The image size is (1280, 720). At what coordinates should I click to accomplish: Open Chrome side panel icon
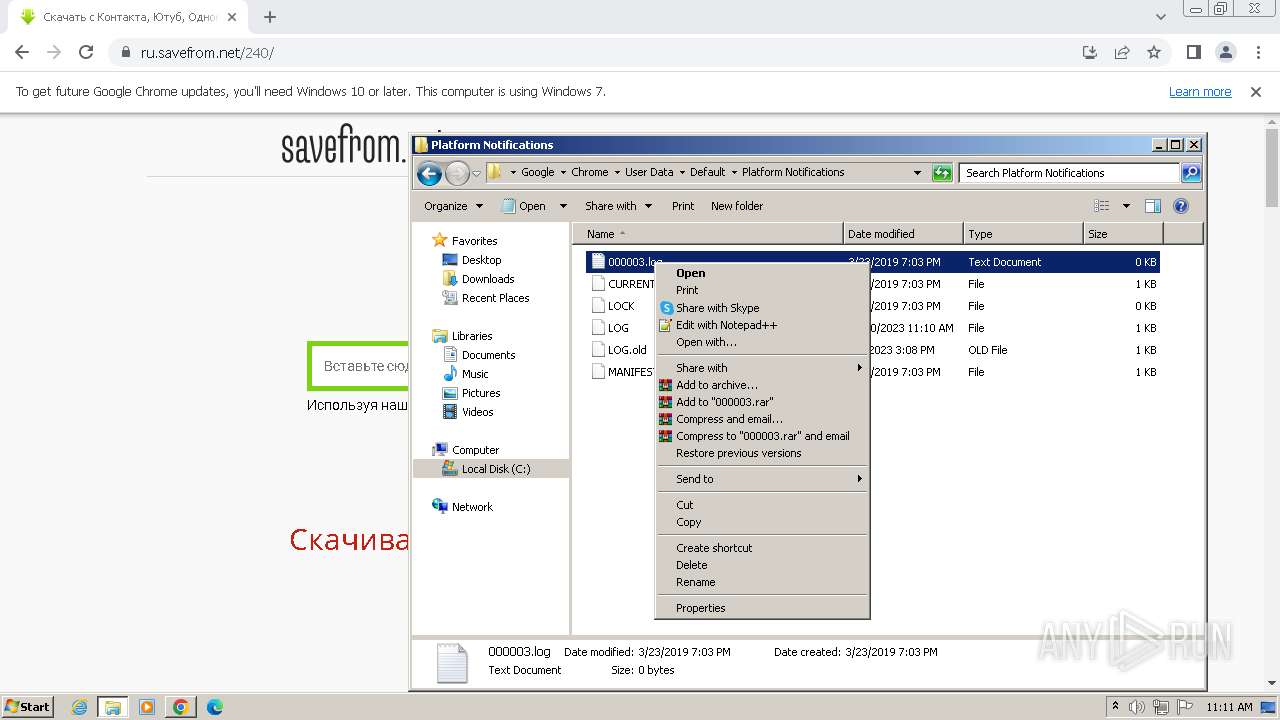pyautogui.click(x=1193, y=52)
